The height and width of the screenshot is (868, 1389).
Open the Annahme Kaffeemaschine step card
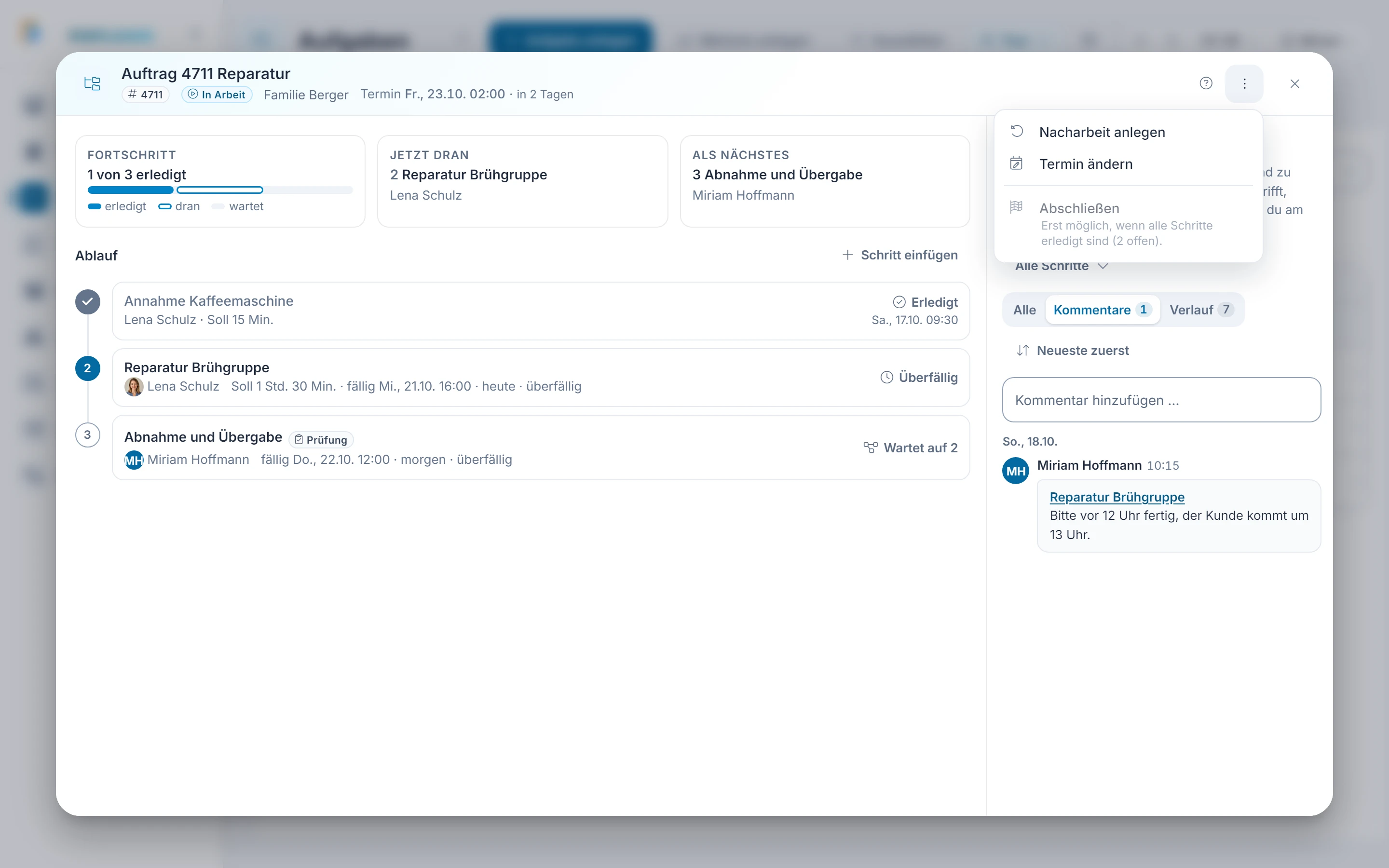point(541,311)
